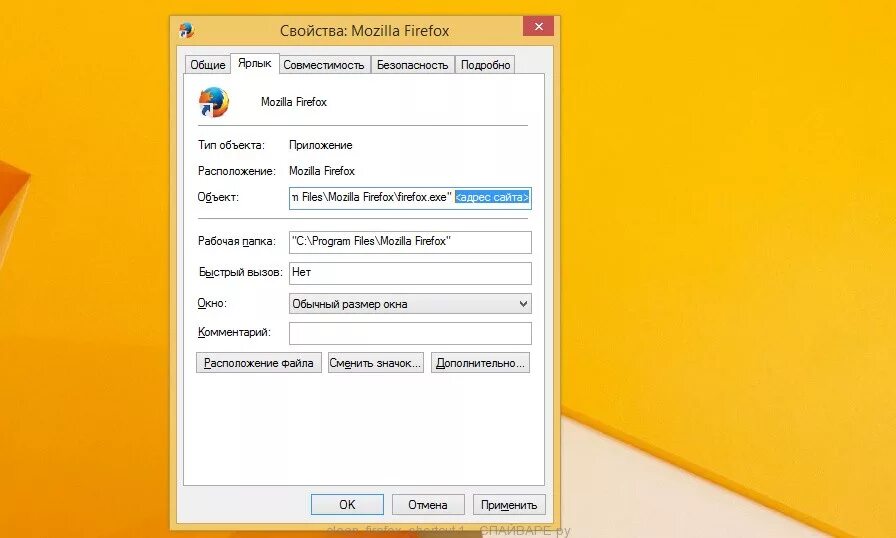
Task: Click the Firefox icon in the title bar
Action: tap(186, 30)
